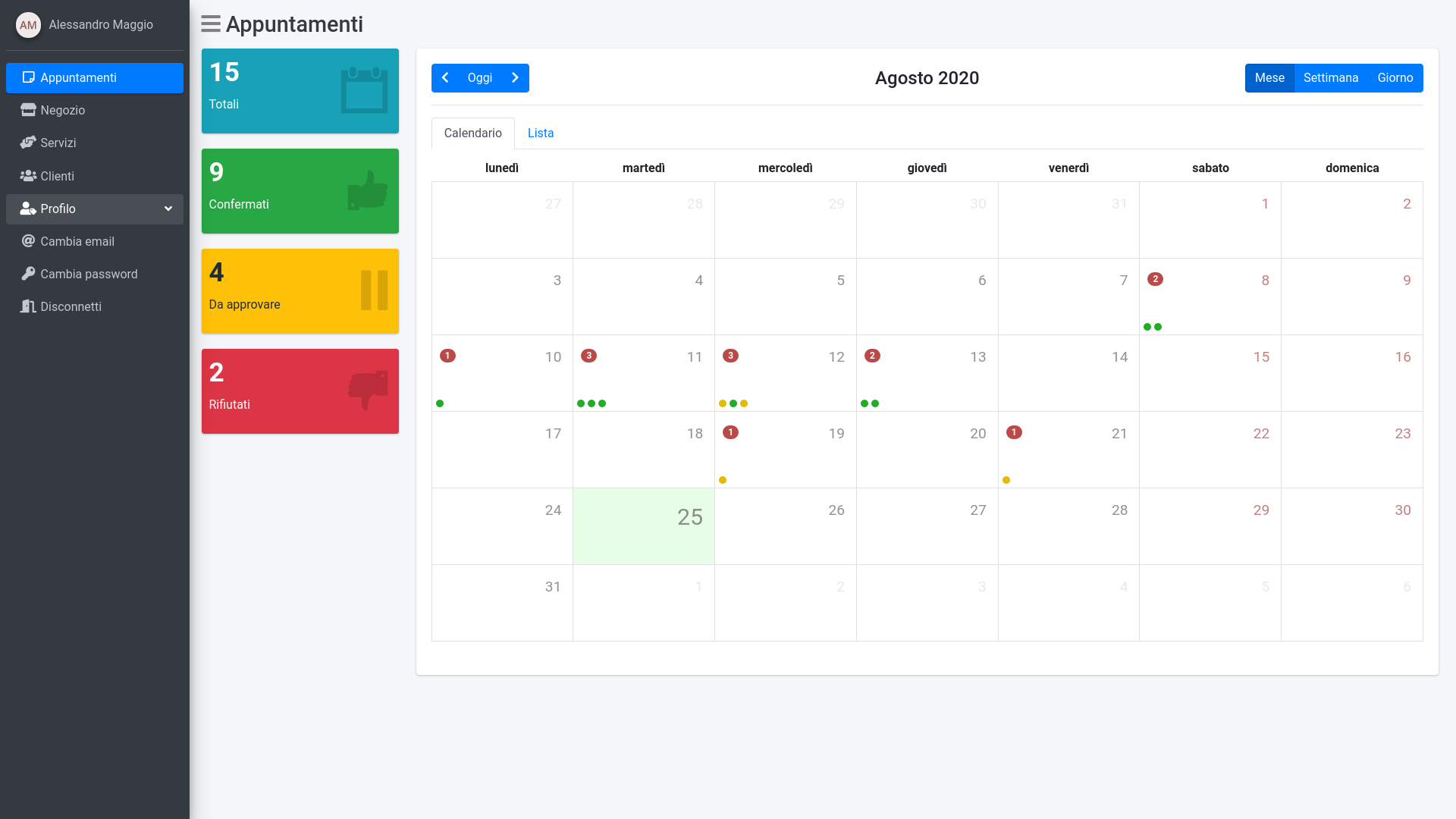Go to next month arrow

(x=515, y=78)
